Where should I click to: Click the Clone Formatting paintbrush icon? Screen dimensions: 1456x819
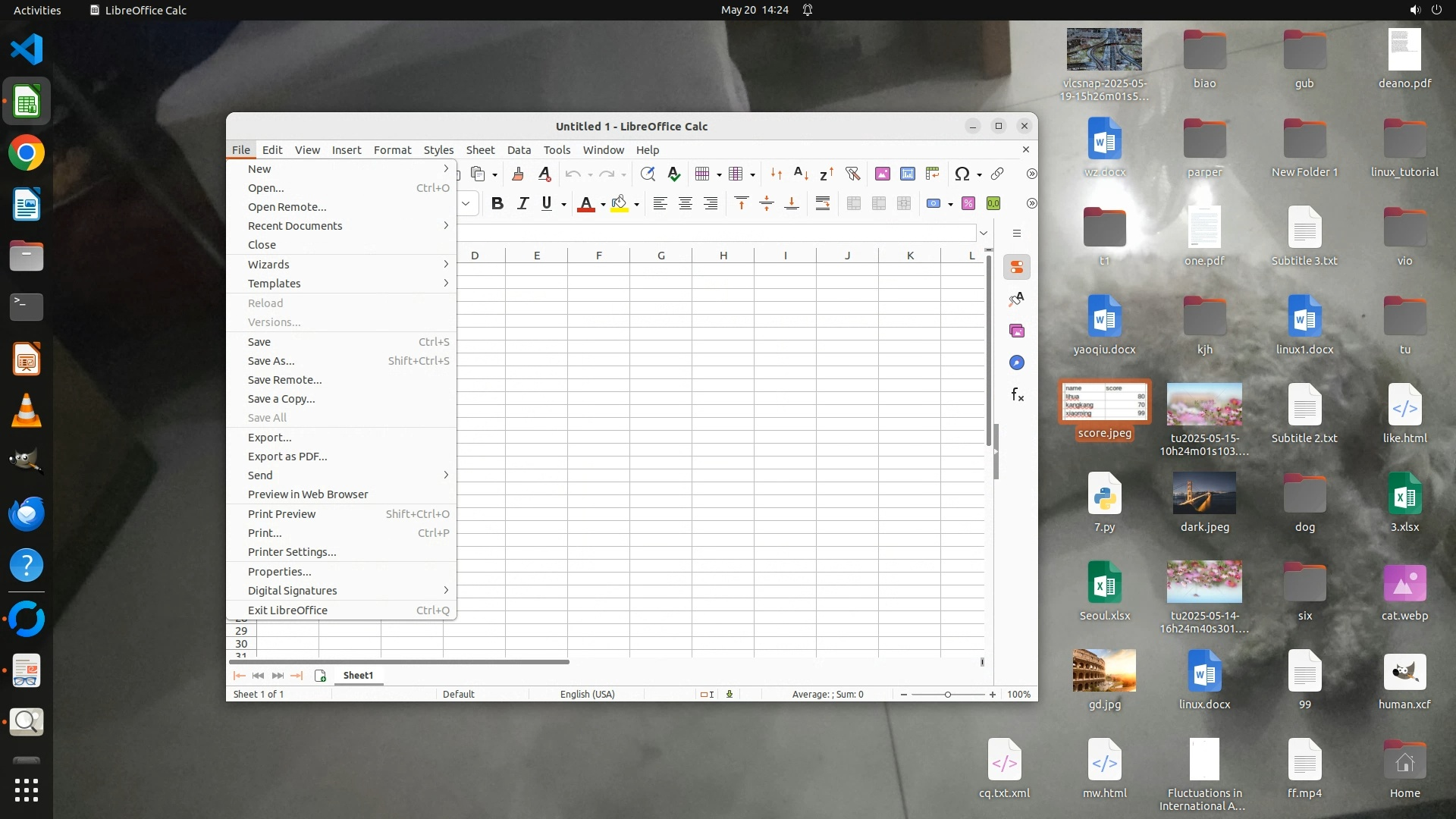click(518, 174)
